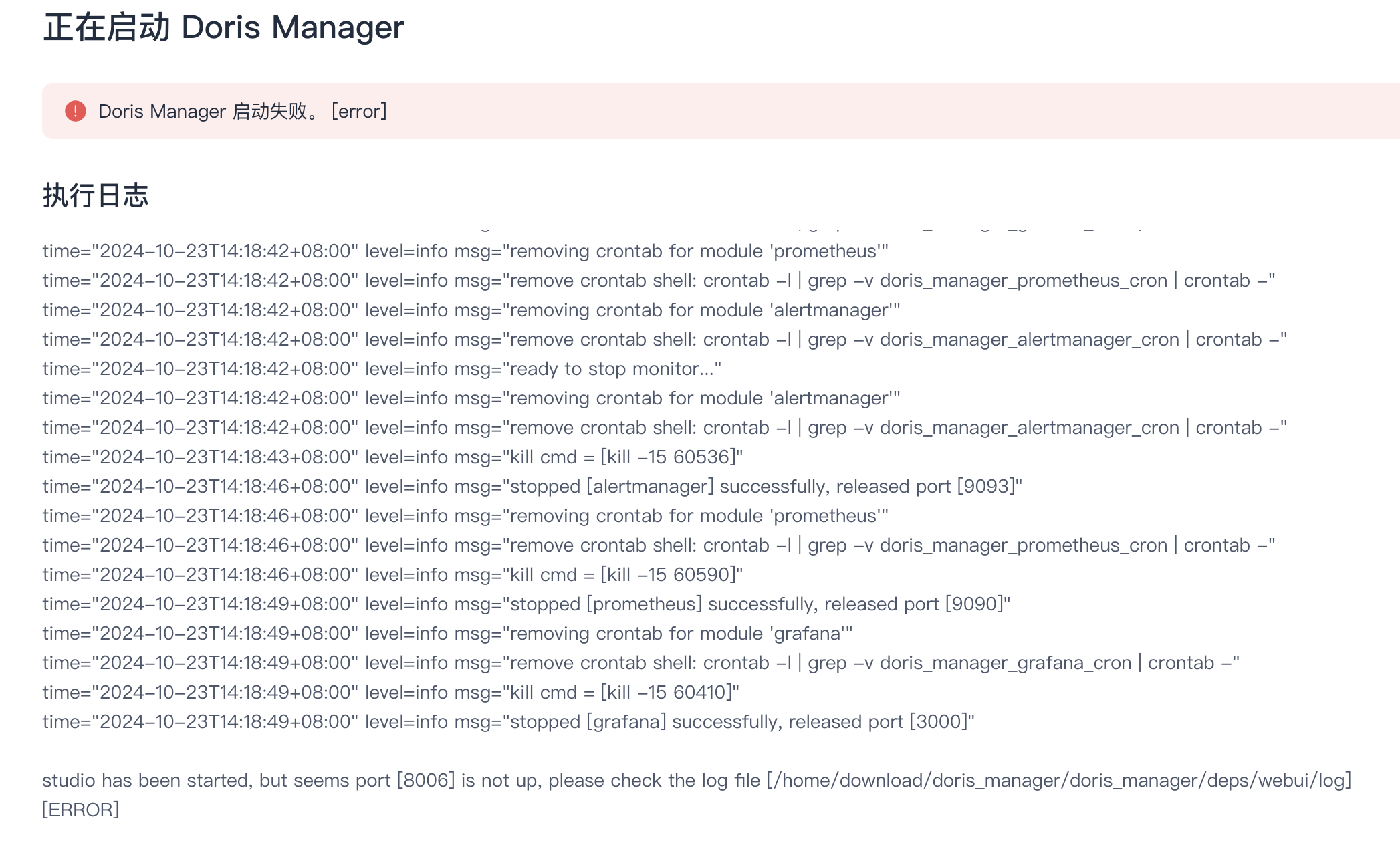Click the studio port [8006] not up error message

click(x=697, y=781)
